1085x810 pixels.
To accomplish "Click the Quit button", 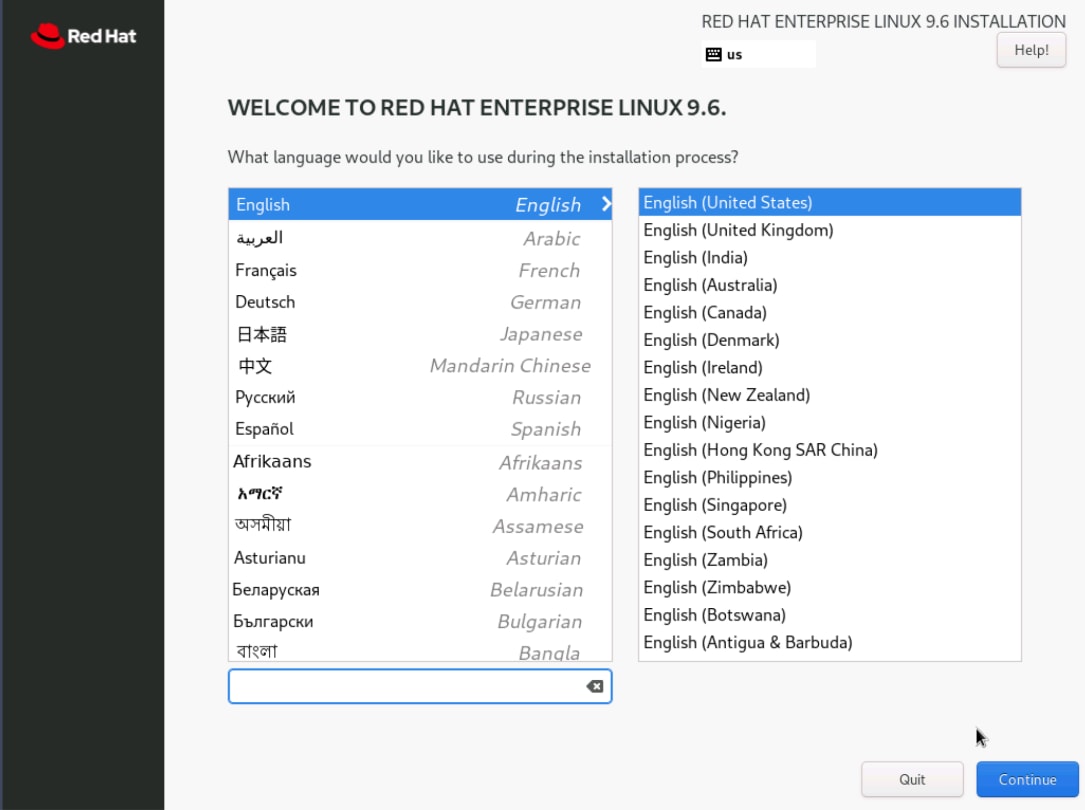I will [912, 780].
